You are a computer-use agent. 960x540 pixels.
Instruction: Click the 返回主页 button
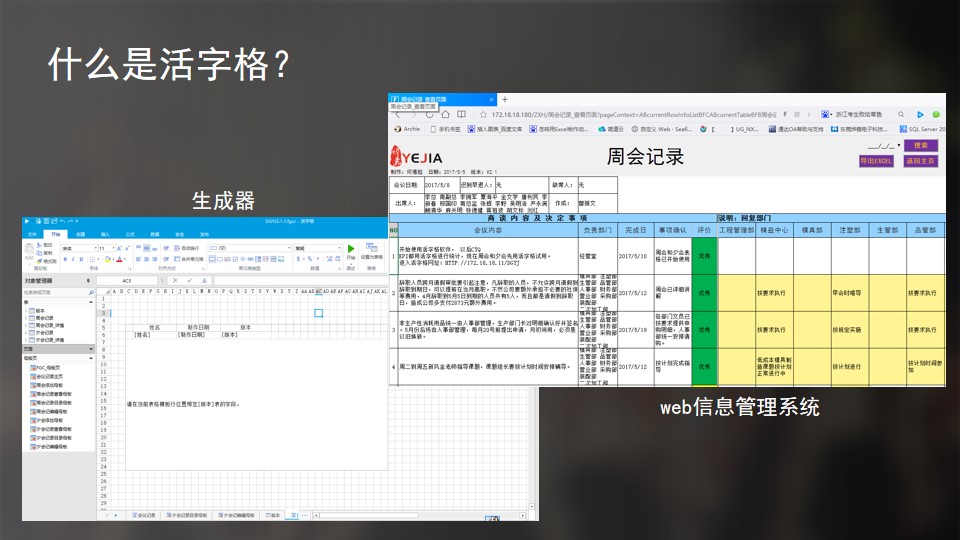pyautogui.click(x=920, y=161)
